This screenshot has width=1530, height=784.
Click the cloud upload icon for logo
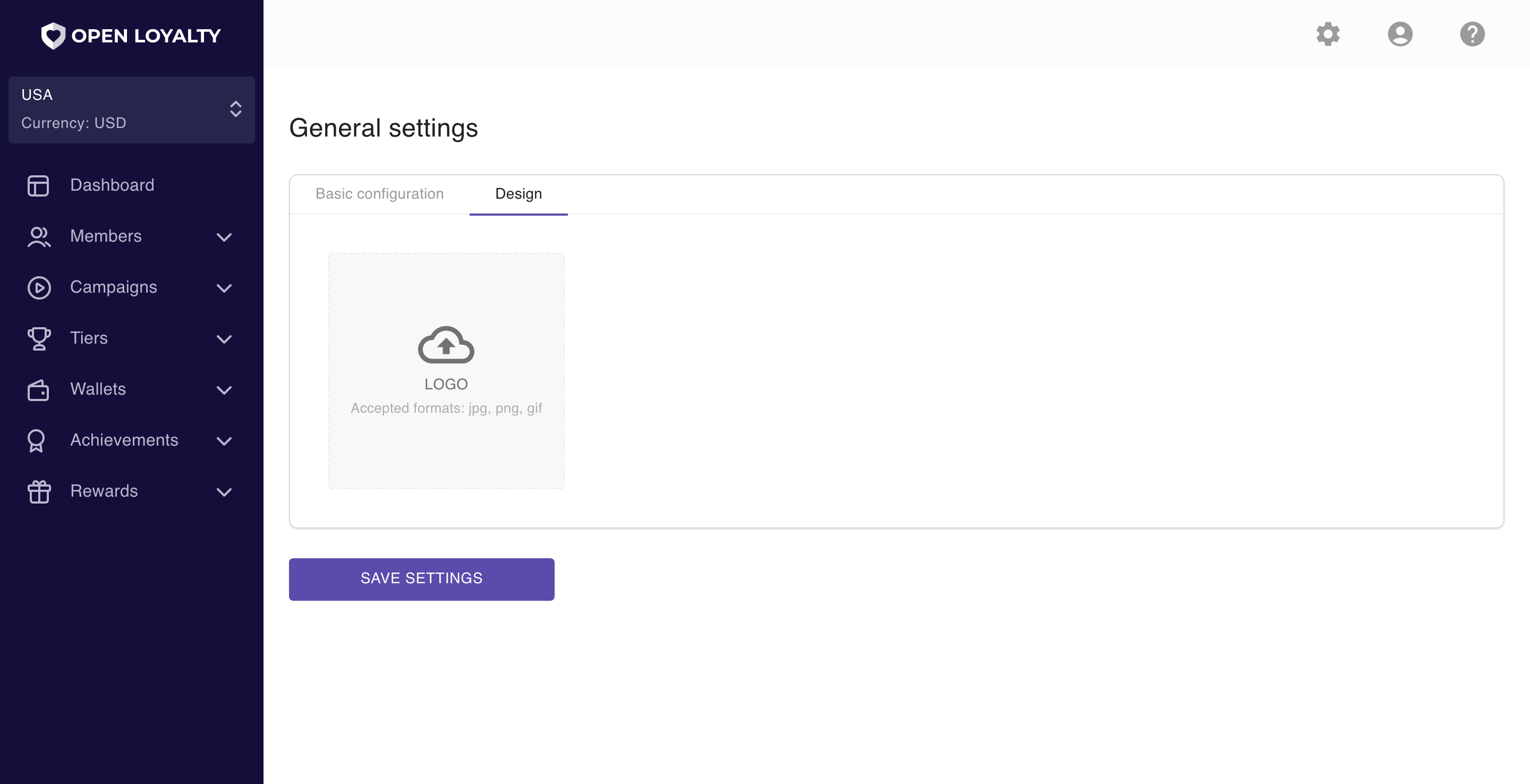click(x=446, y=345)
